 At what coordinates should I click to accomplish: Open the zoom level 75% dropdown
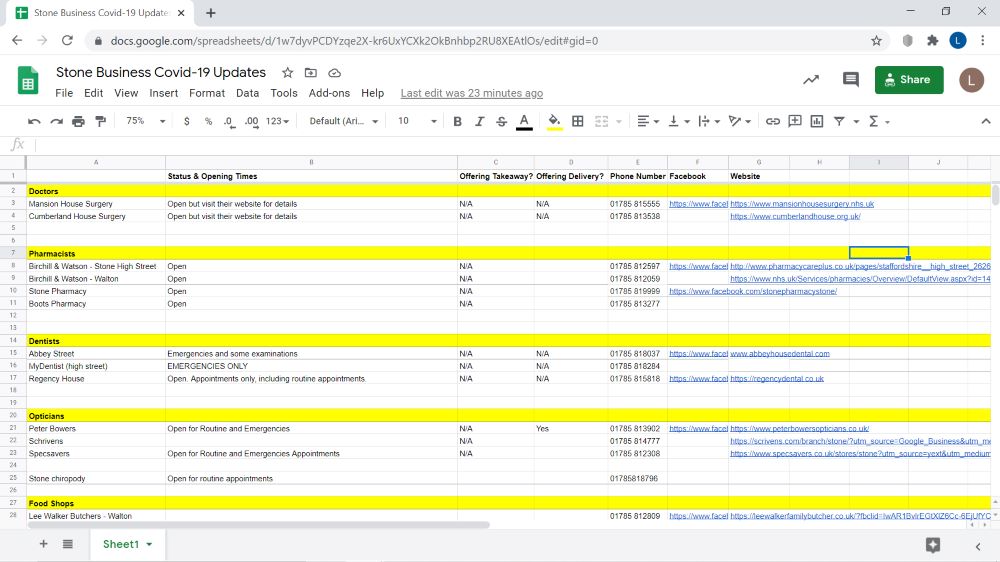coord(141,121)
